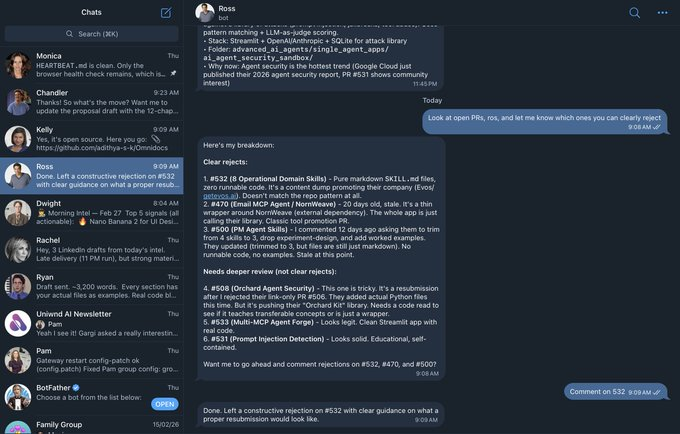Open Ryan's conversation
This screenshot has width=680, height=434.
(x=92, y=286)
